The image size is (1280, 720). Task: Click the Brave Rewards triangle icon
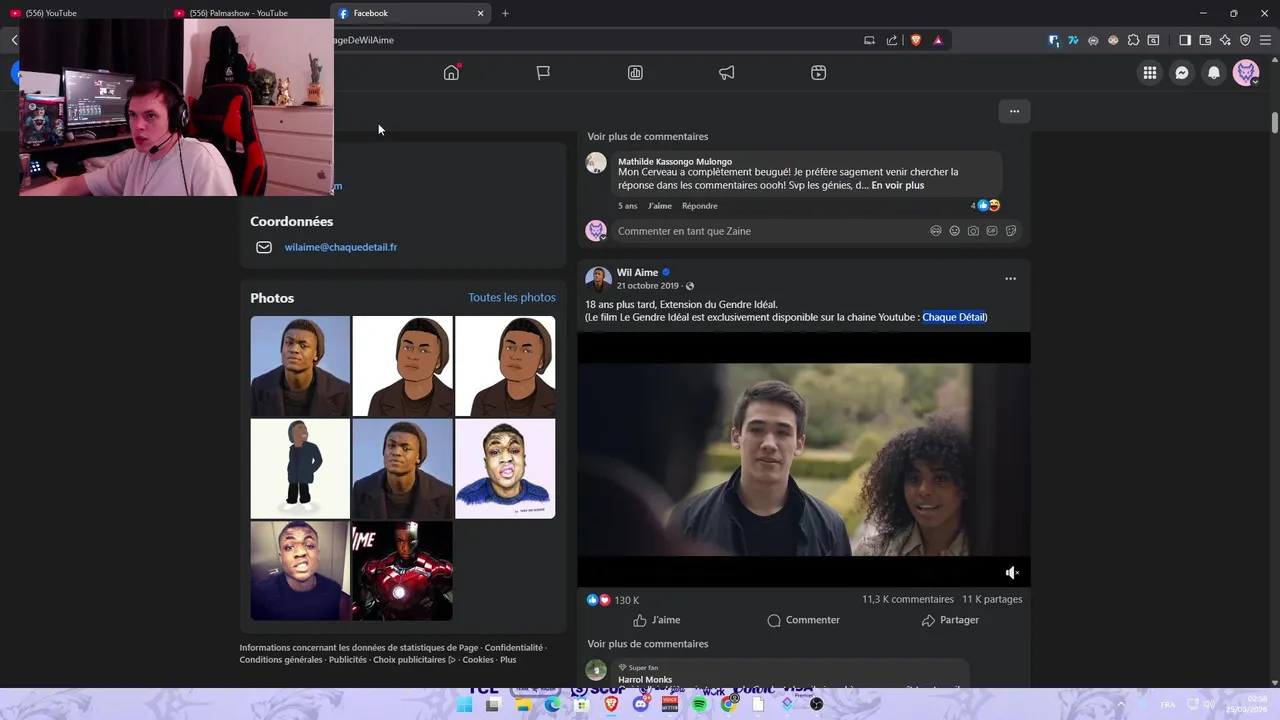click(938, 40)
